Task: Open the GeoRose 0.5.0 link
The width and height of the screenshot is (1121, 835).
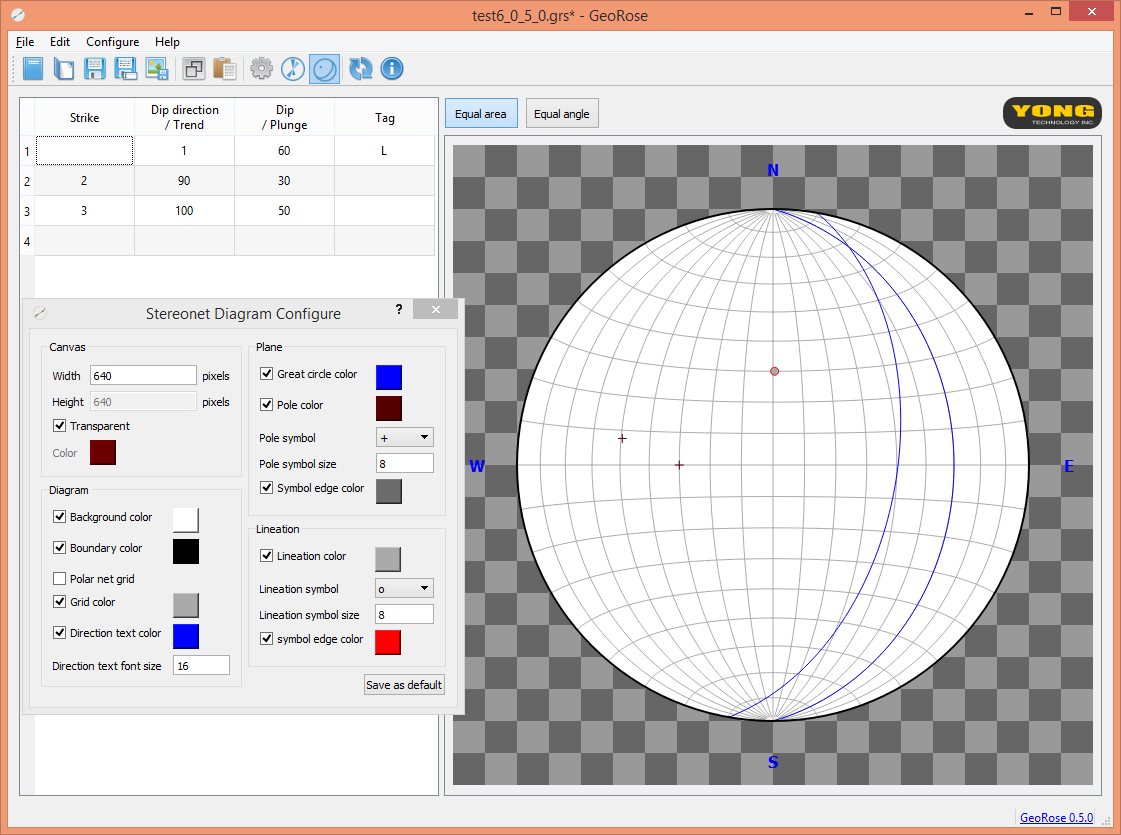Action: [1056, 817]
